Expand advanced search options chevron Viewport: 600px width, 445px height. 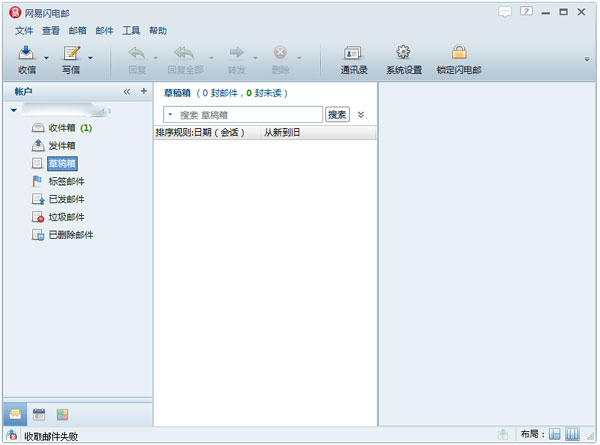361,115
